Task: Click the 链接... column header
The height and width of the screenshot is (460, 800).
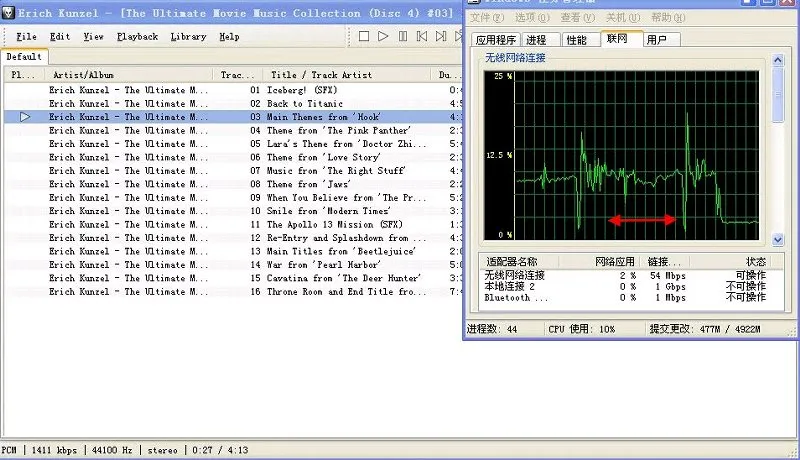Action: [667, 262]
